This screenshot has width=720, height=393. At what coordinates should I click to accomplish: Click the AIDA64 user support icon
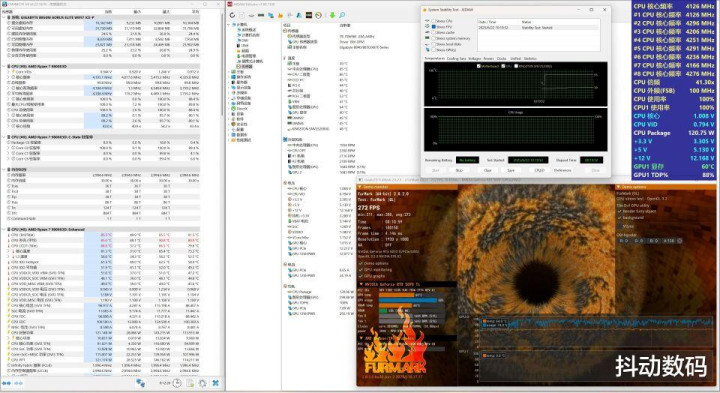pyautogui.click(x=299, y=15)
